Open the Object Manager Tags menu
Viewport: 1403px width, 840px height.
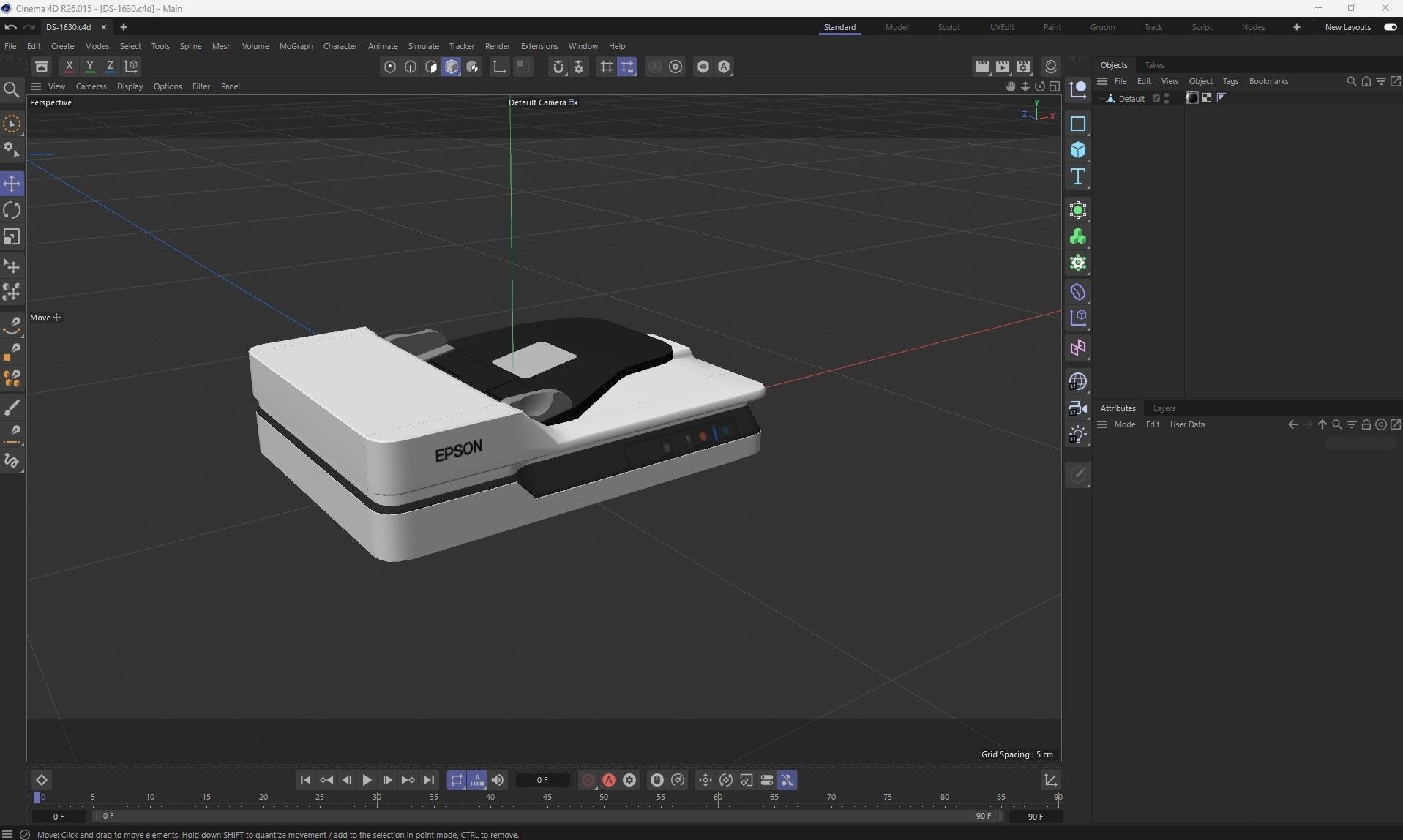1230,81
